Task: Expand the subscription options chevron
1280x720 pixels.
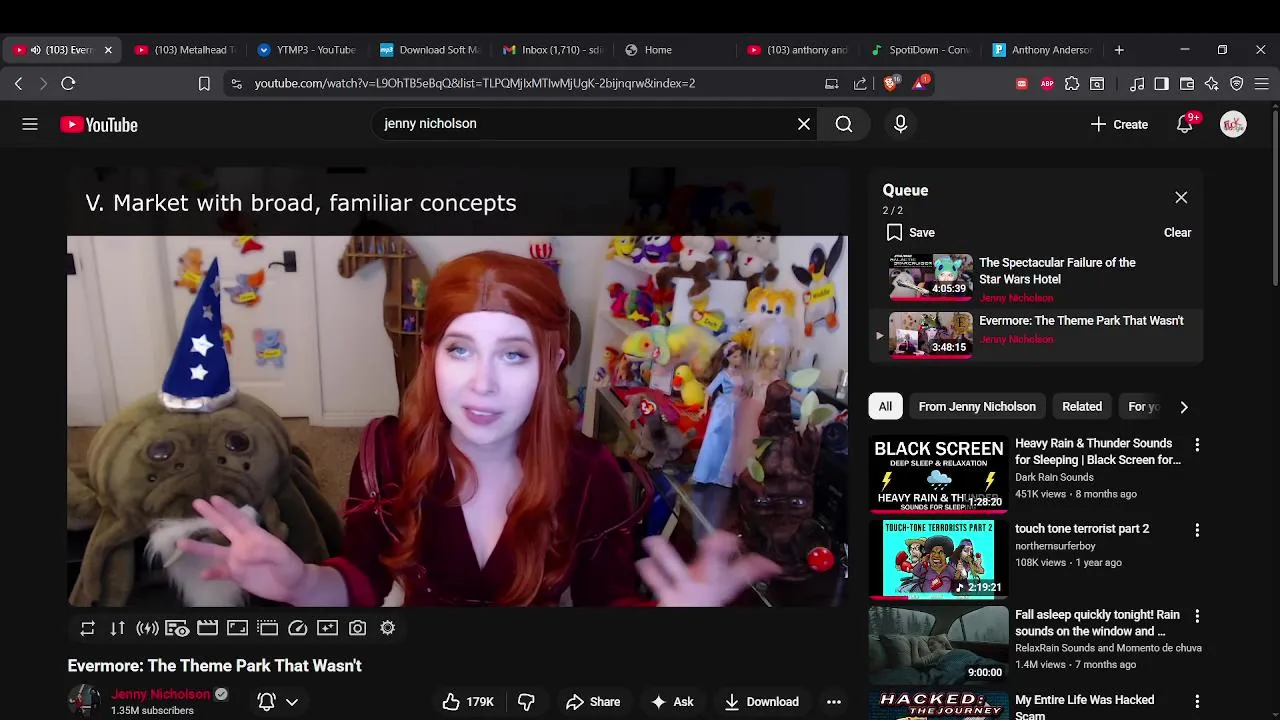Action: pyautogui.click(x=292, y=702)
